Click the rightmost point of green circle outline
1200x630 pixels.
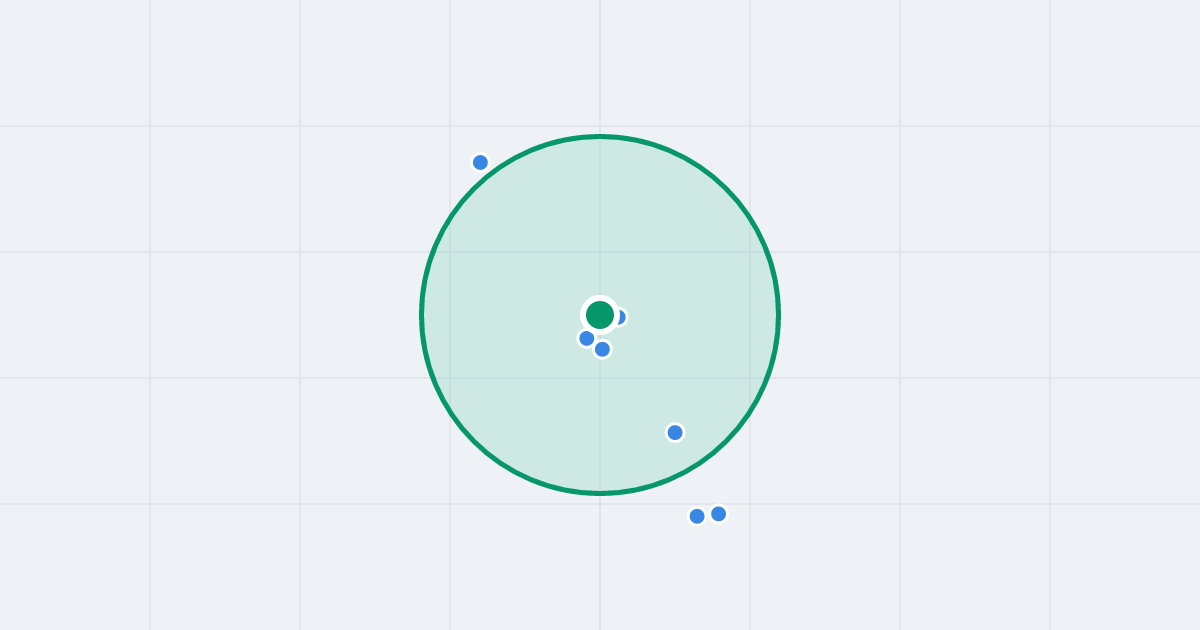pyautogui.click(x=779, y=315)
